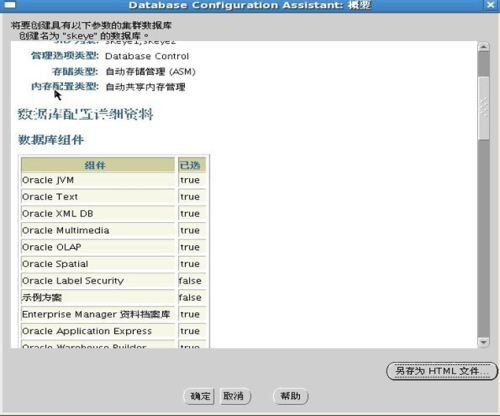Click the 管理选项类型 label
The image size is (500, 416).
tap(65, 55)
